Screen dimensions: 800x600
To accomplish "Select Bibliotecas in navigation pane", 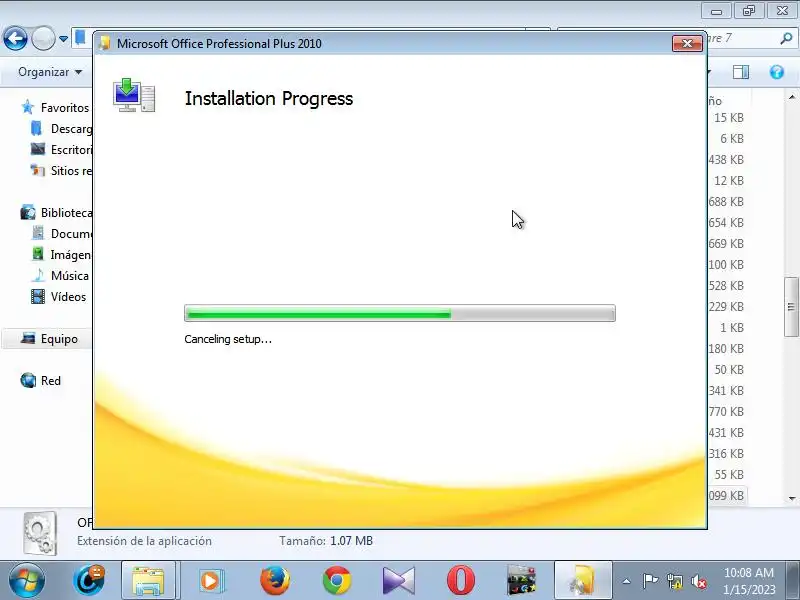I will [66, 213].
